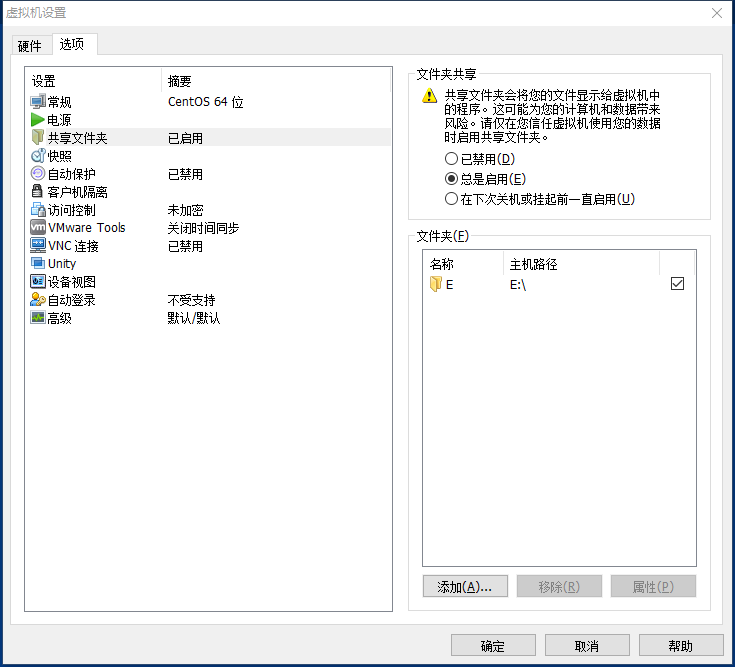Select the Unity row label
This screenshot has width=735, height=667.
62,263
